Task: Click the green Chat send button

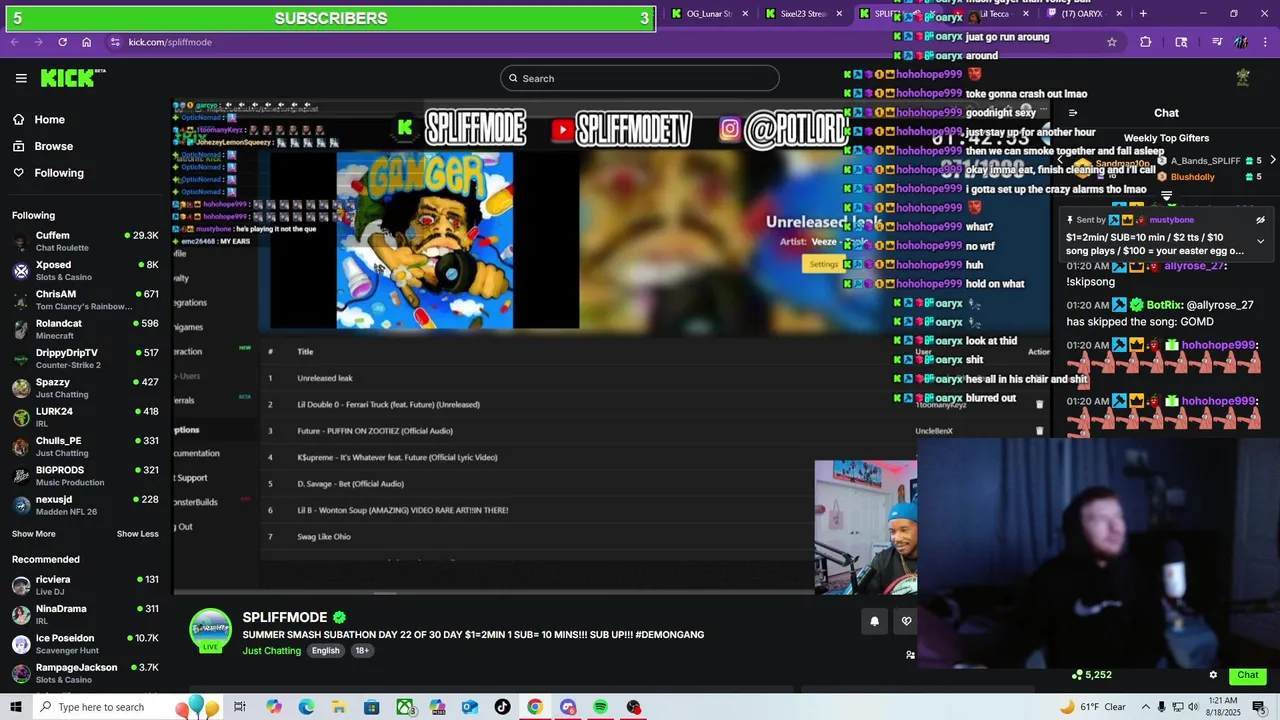Action: coord(1248,675)
